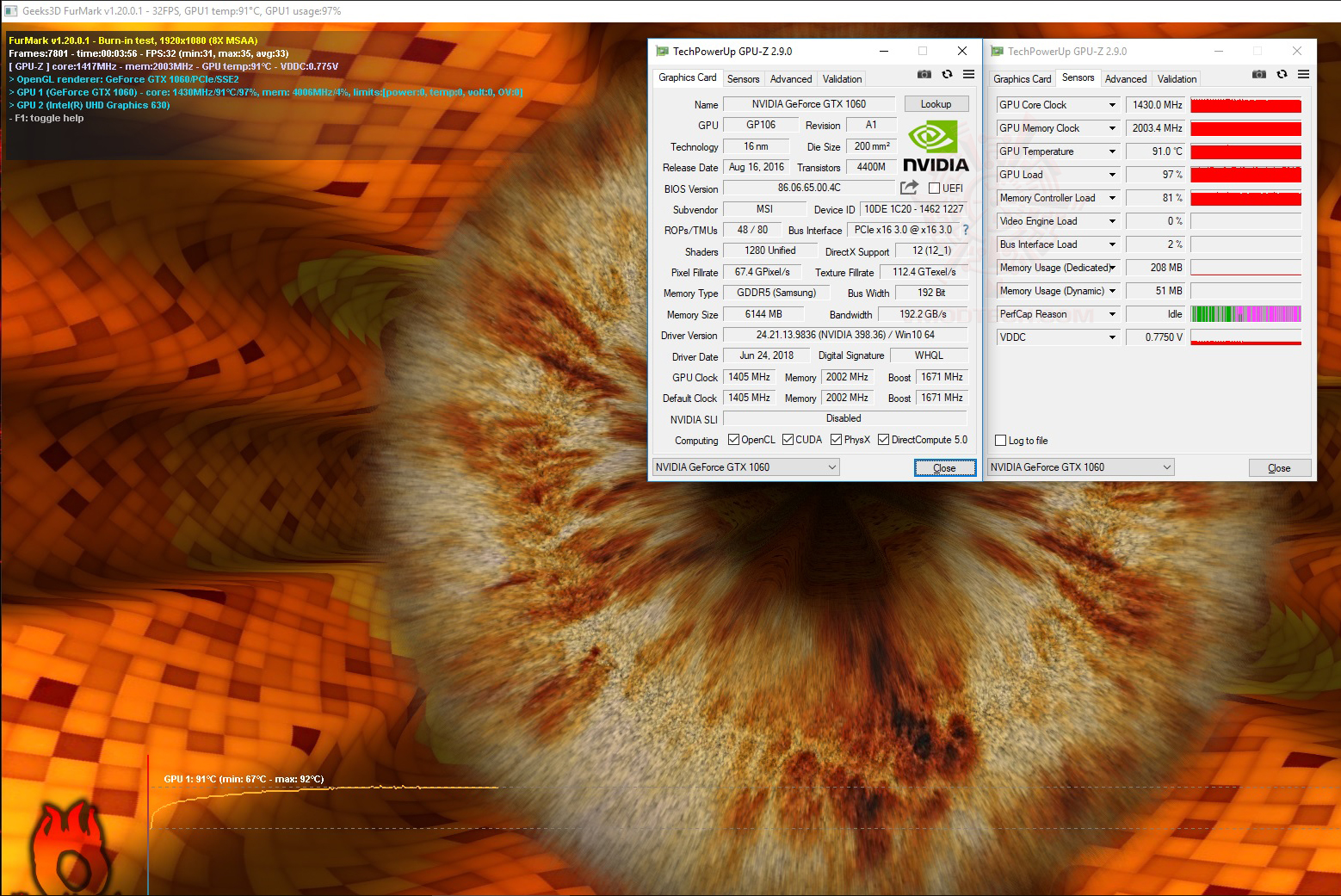The height and width of the screenshot is (896, 1341).
Task: Take a screenshot with the Graphics Card window camera icon
Action: tap(924, 75)
